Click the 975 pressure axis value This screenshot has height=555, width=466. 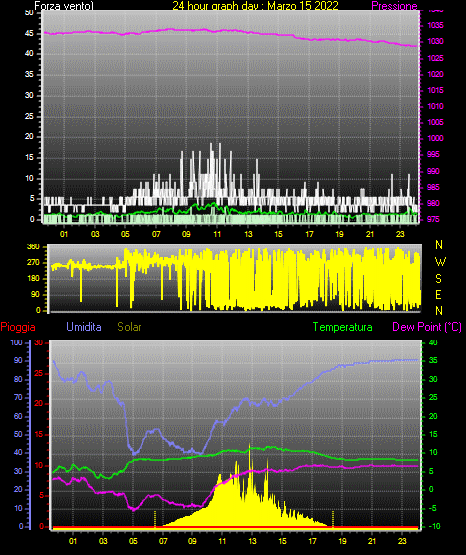tap(433, 219)
